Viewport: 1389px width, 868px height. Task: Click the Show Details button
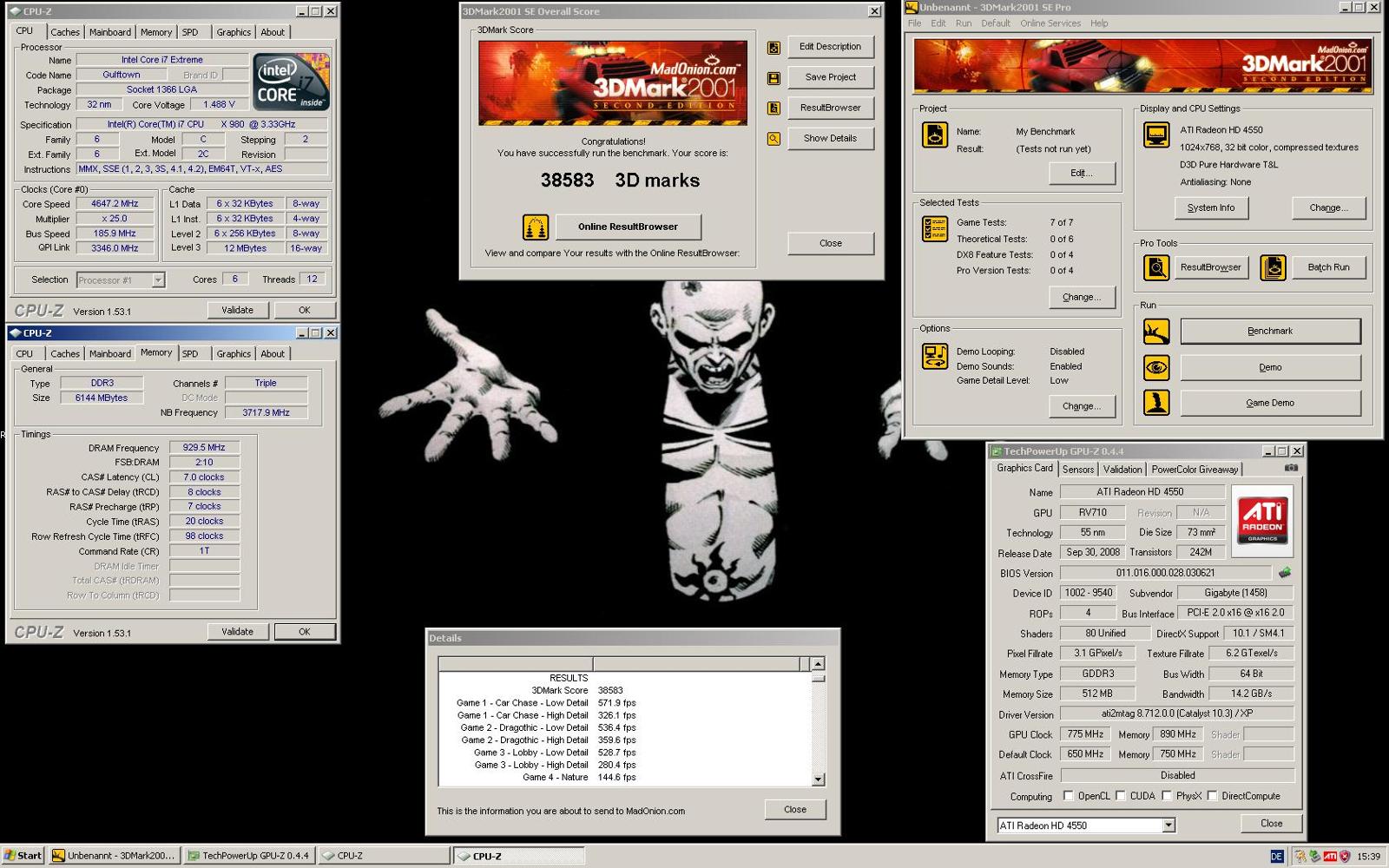831,139
